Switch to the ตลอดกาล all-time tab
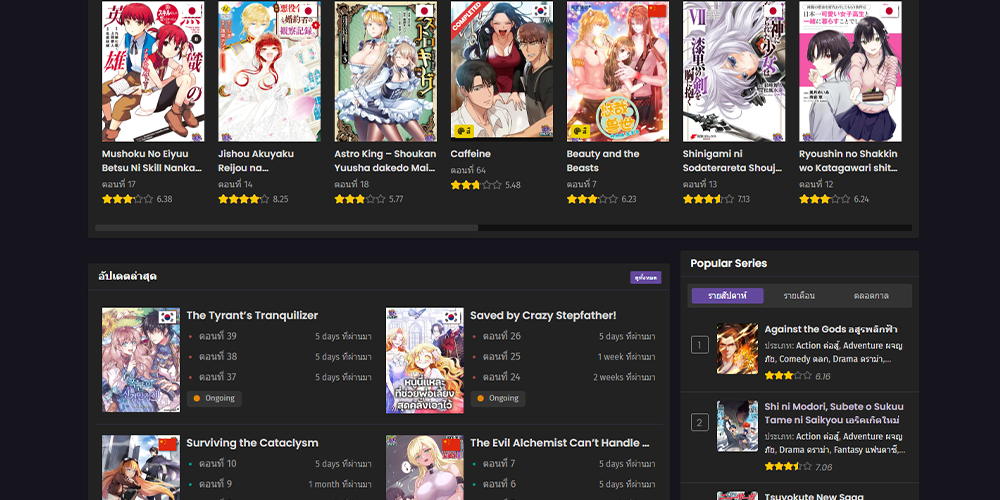This screenshot has width=1000, height=500. pos(871,296)
